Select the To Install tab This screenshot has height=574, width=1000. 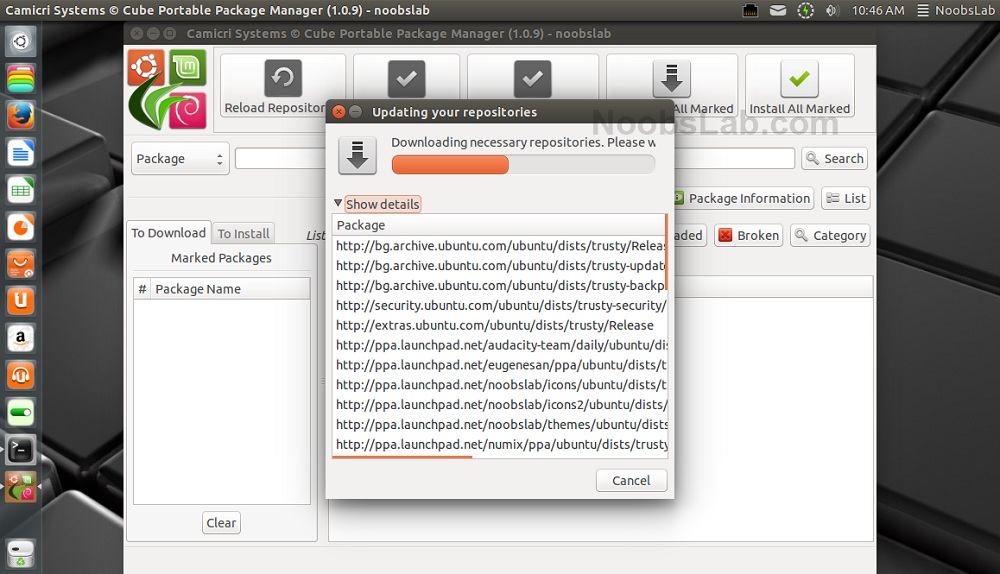point(243,233)
